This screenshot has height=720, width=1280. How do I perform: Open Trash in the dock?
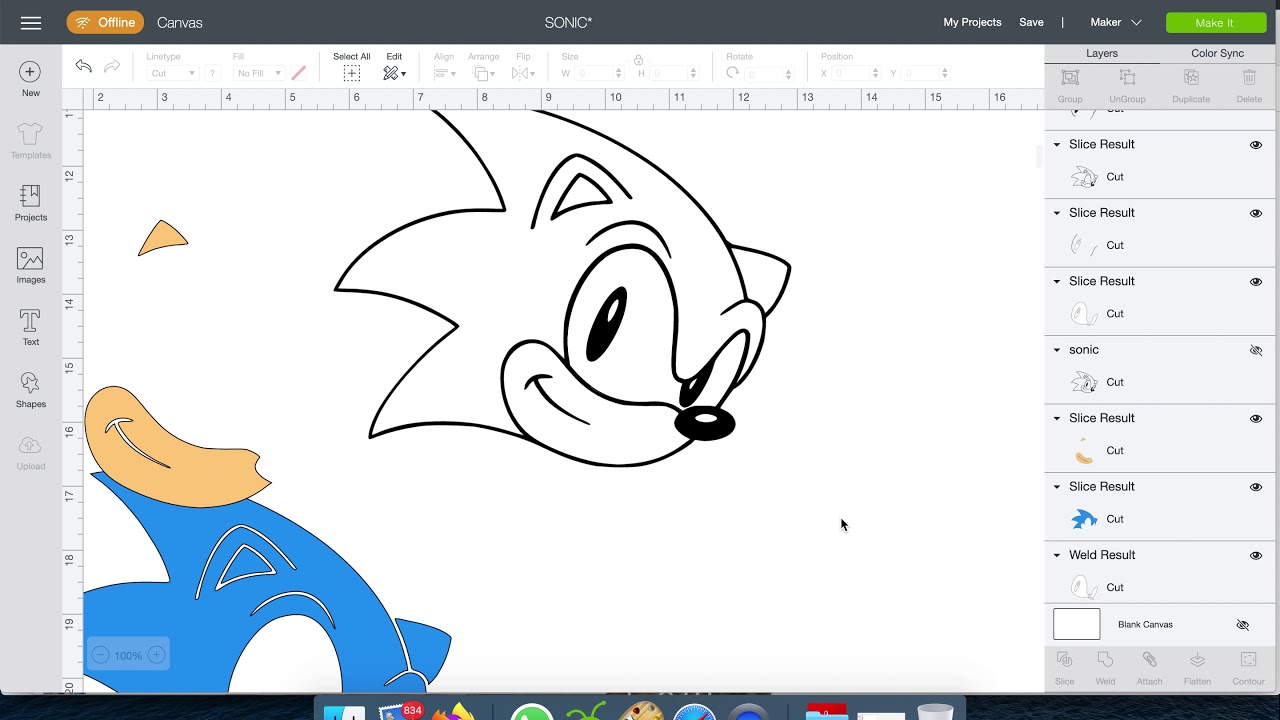point(935,712)
